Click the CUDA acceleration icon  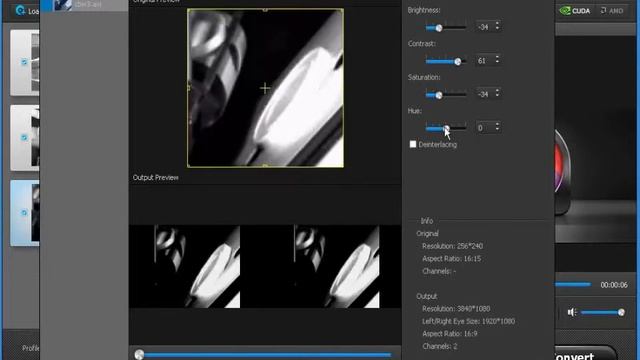pyautogui.click(x=575, y=11)
